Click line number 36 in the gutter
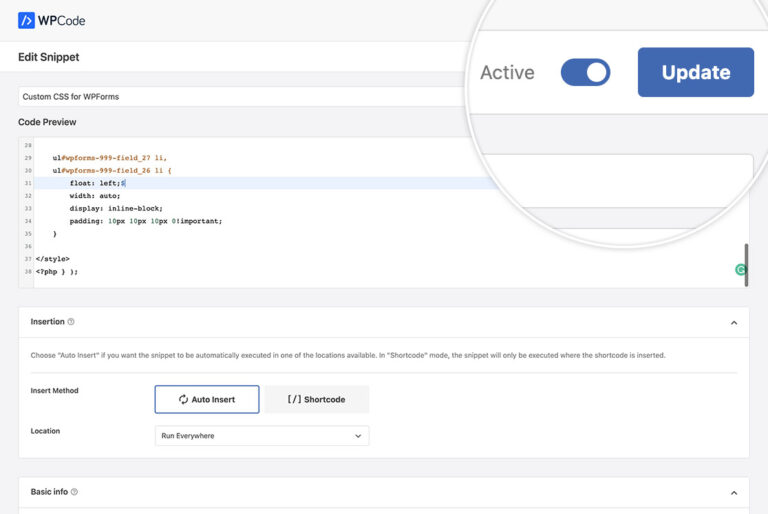The width and height of the screenshot is (768, 514). [27, 246]
